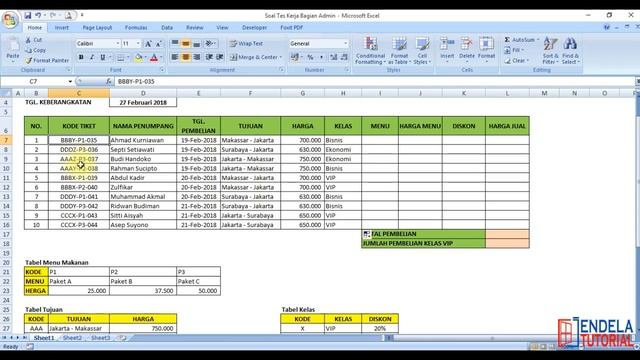The image size is (640, 360).
Task: Align text to the left
Action: tap(175, 57)
